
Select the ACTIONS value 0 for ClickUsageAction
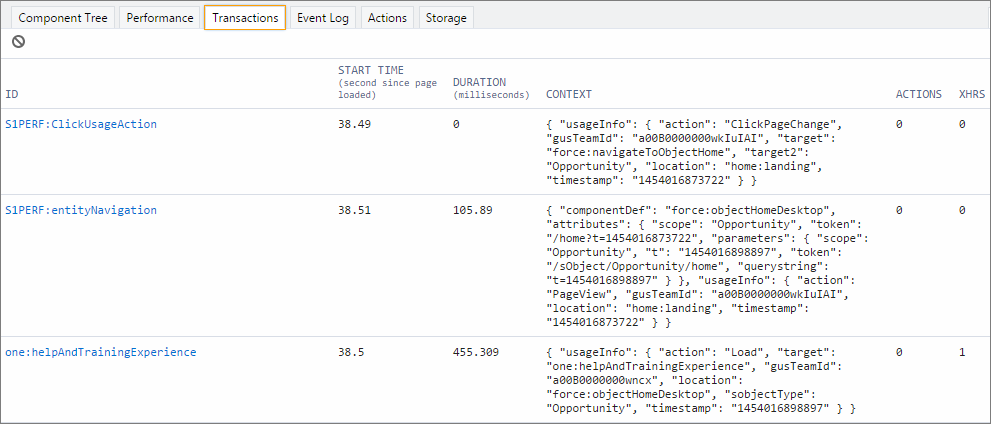point(899,124)
